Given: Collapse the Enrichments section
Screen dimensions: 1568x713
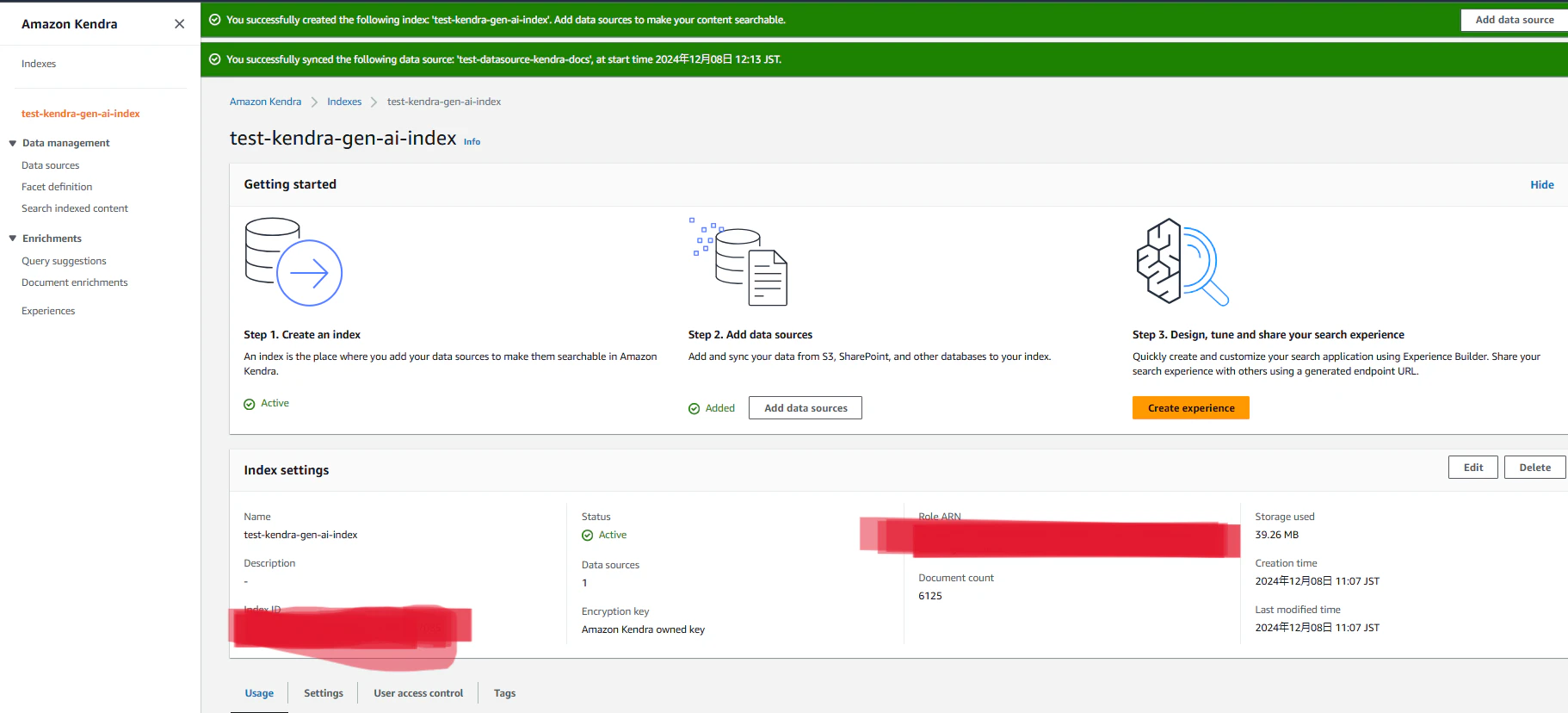Looking at the screenshot, I should click(x=13, y=239).
